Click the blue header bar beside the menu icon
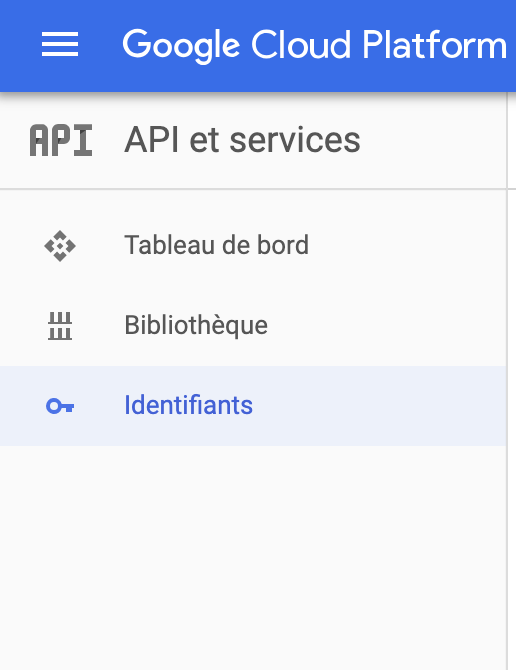Screen dimensions: 516x670 coord(101,45)
